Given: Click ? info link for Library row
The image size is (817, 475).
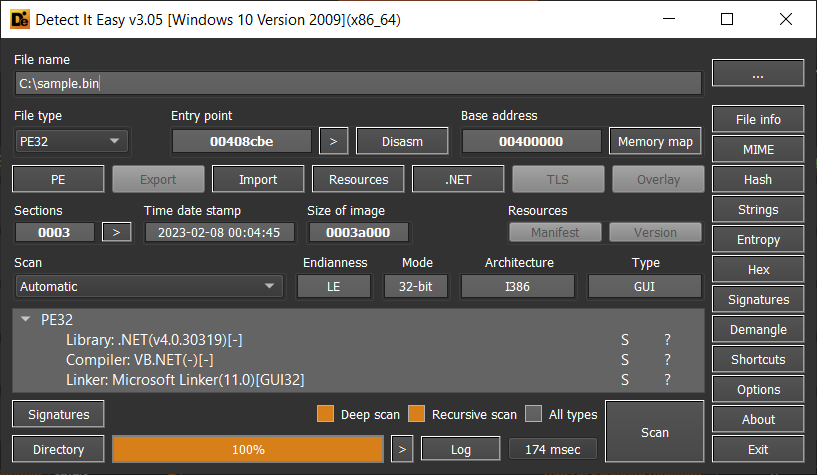Looking at the screenshot, I should (667, 340).
